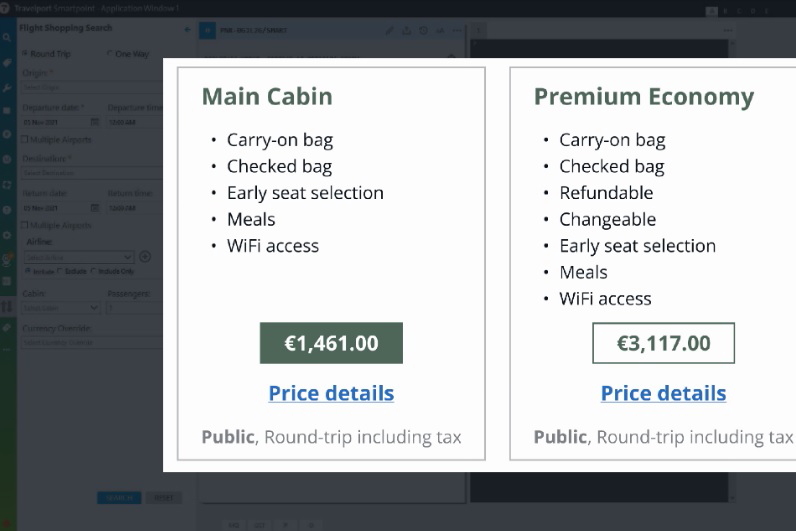Expand the Select Airline dropdown
Viewport: 796px width, 531px height.
point(78,257)
